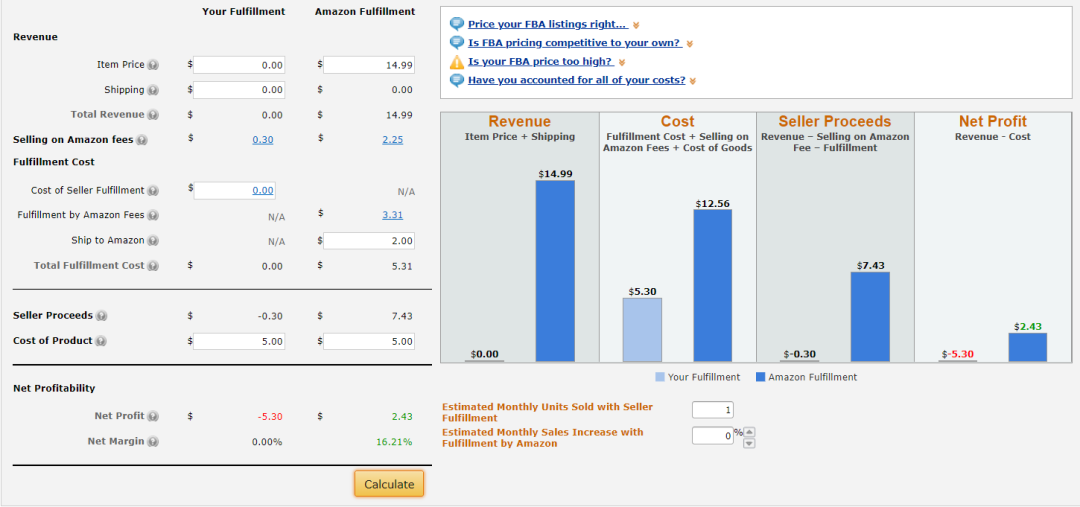This screenshot has height=507, width=1080.
Task: Click help icon beside Seller Proceeds
Action: 101,316
